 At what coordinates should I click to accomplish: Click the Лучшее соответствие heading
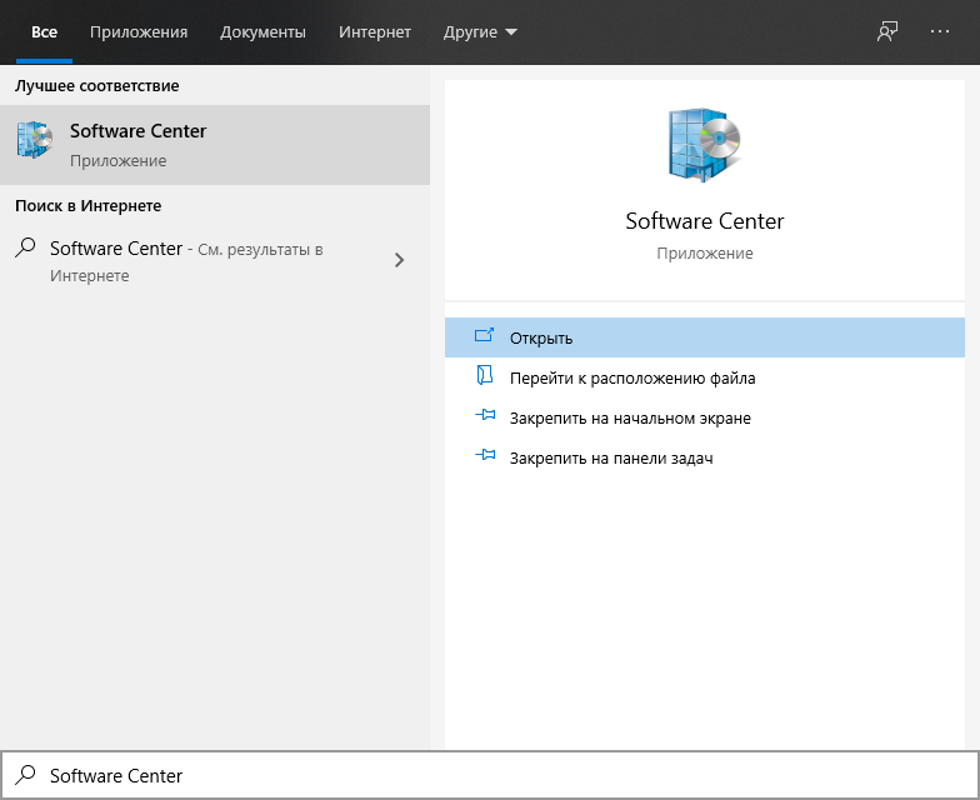click(x=97, y=86)
